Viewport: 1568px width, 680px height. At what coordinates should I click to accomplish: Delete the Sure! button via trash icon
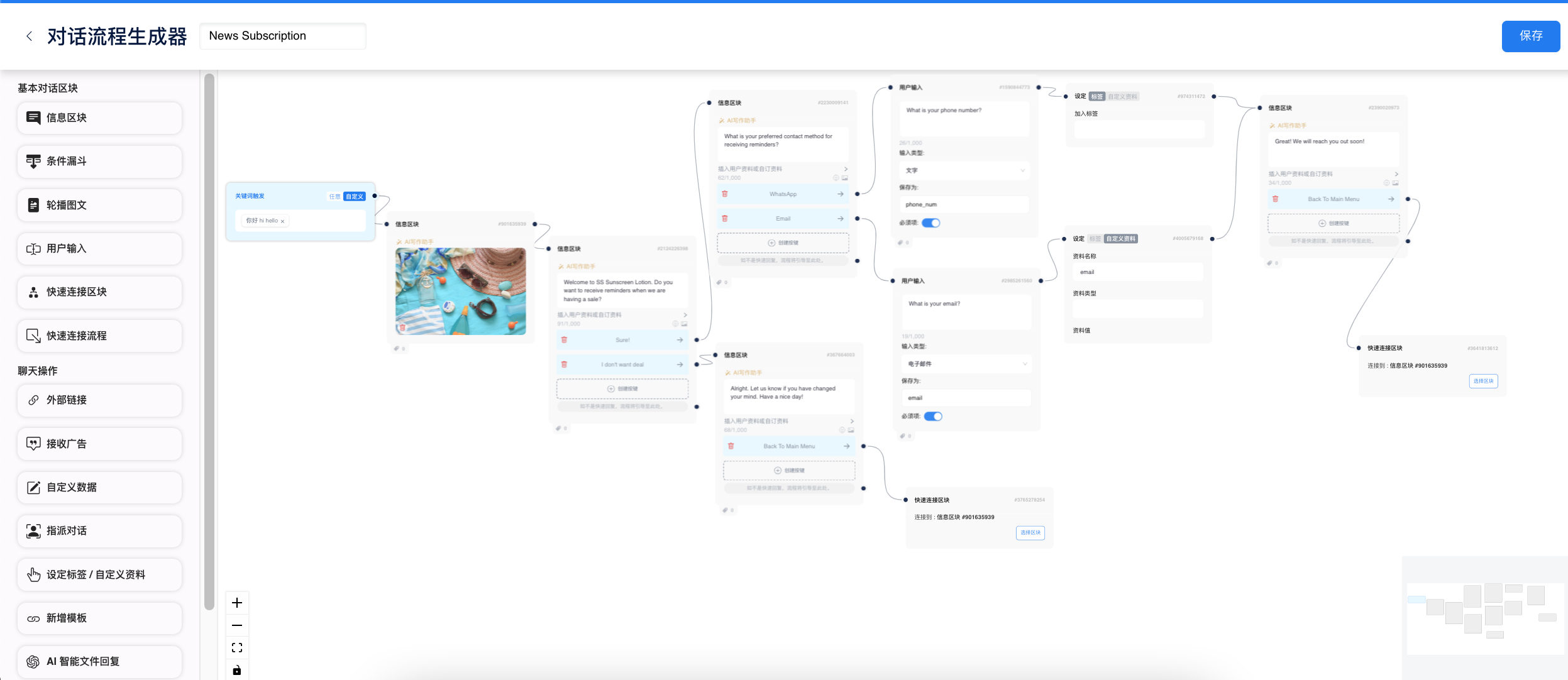(564, 339)
